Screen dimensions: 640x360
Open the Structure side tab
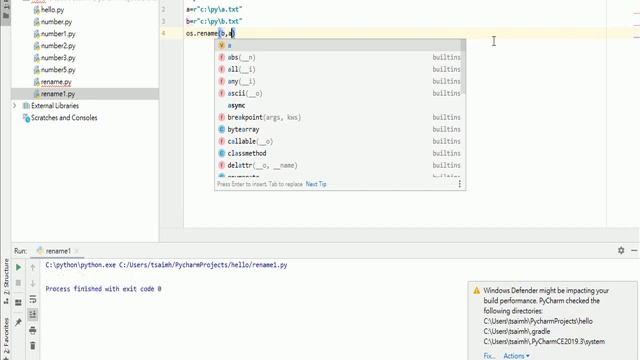click(6, 282)
